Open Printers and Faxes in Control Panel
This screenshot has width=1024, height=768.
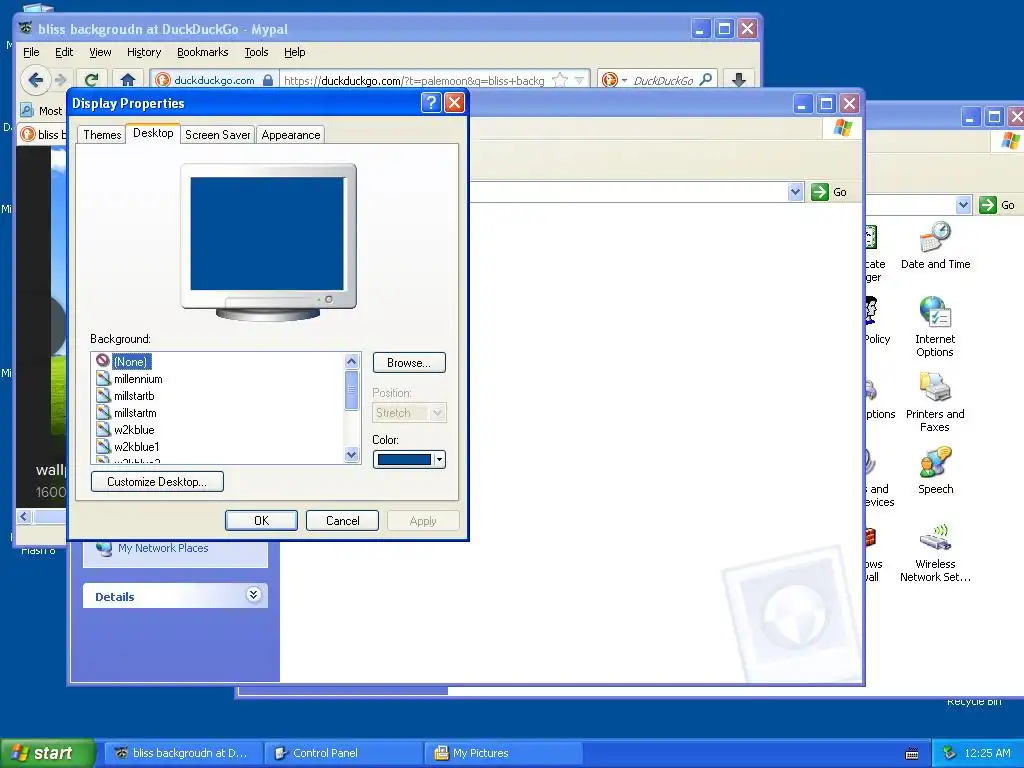[935, 402]
